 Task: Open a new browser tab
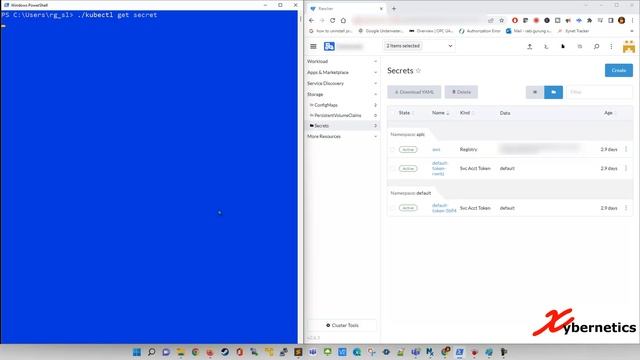[394, 9]
